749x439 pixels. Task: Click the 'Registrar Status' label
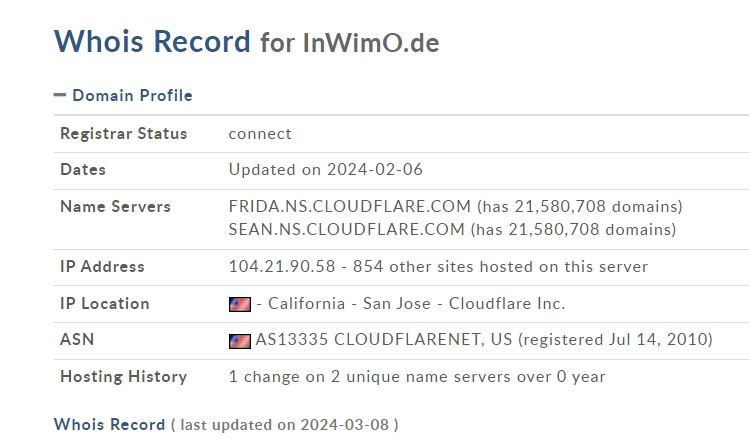tap(123, 134)
